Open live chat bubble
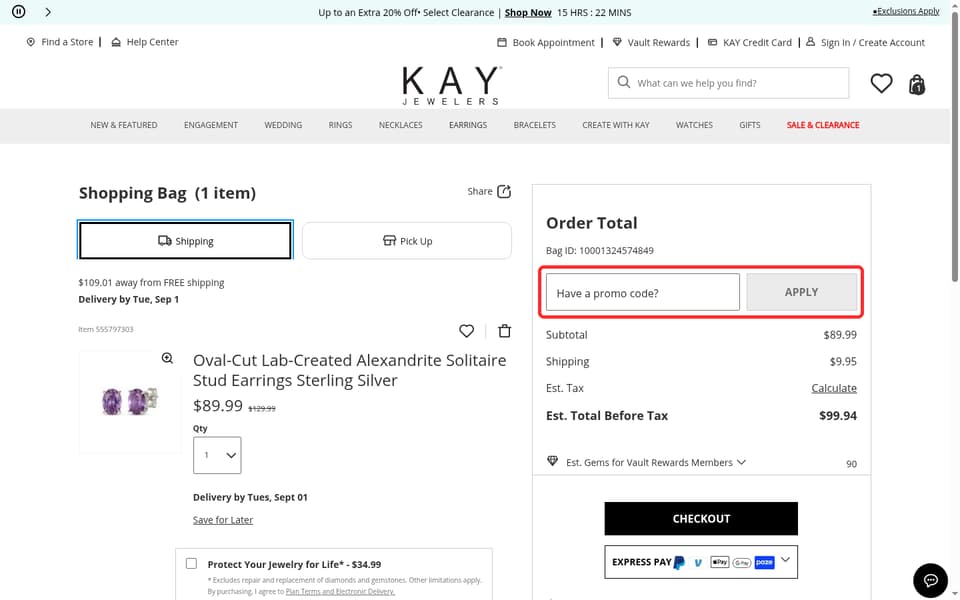960x600 pixels. click(930, 580)
